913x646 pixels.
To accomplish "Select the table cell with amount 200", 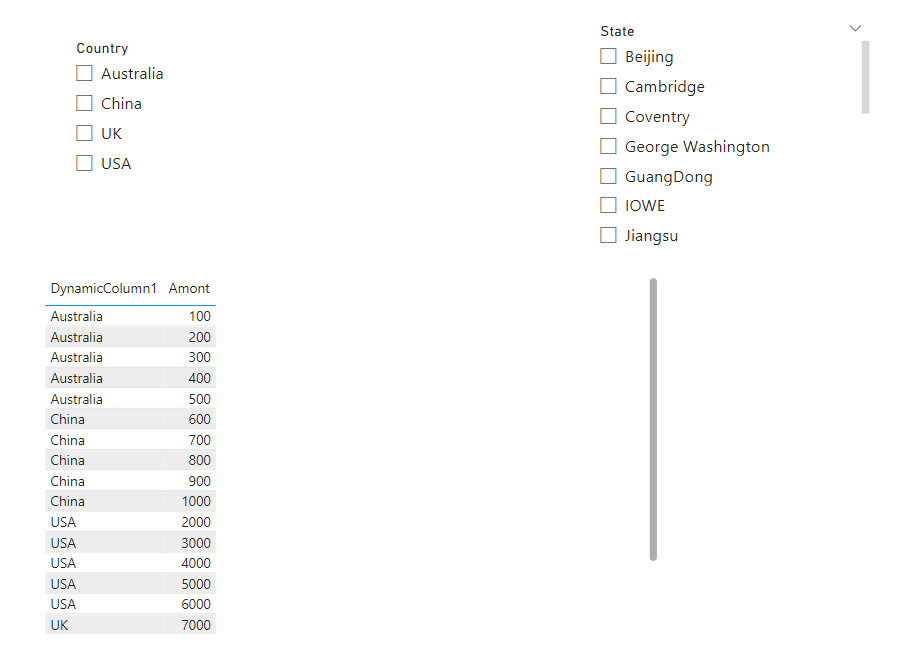I will (200, 337).
